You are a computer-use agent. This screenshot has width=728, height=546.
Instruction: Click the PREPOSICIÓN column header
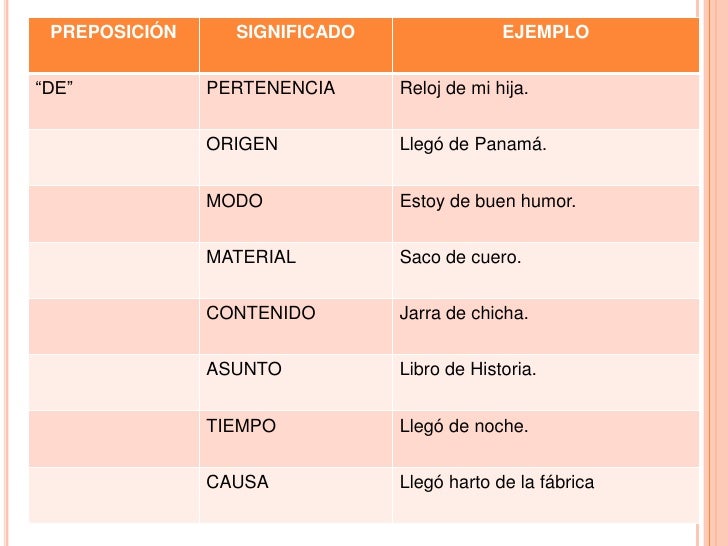(114, 45)
